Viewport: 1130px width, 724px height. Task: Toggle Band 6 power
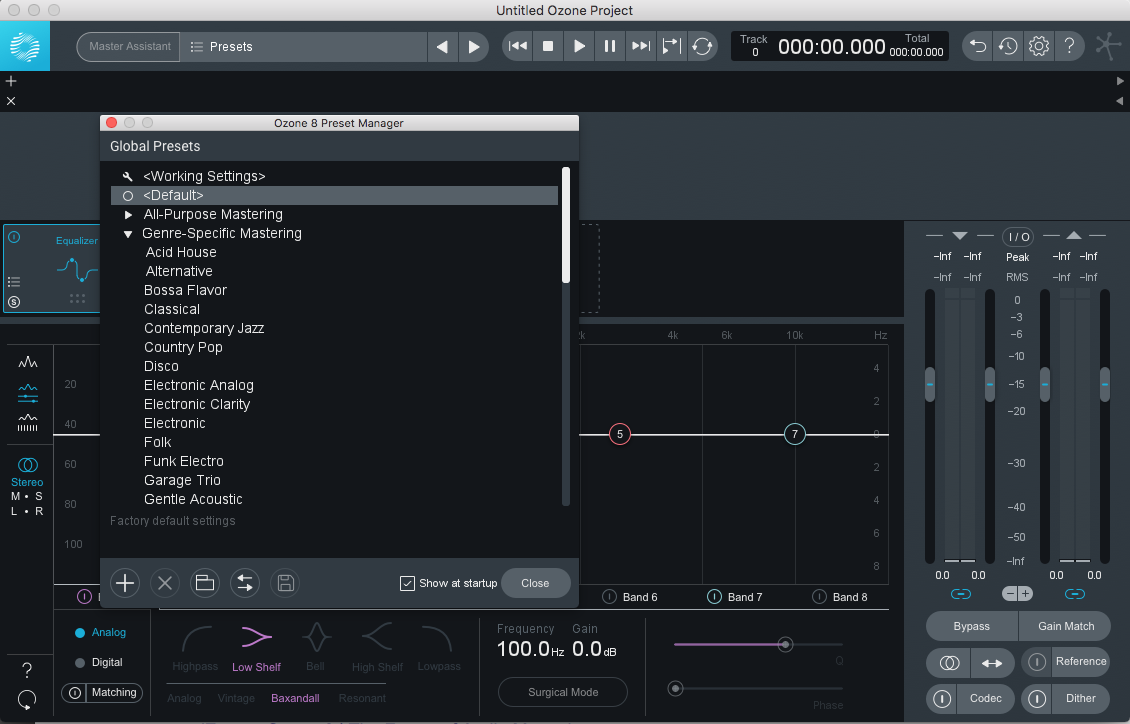click(610, 596)
